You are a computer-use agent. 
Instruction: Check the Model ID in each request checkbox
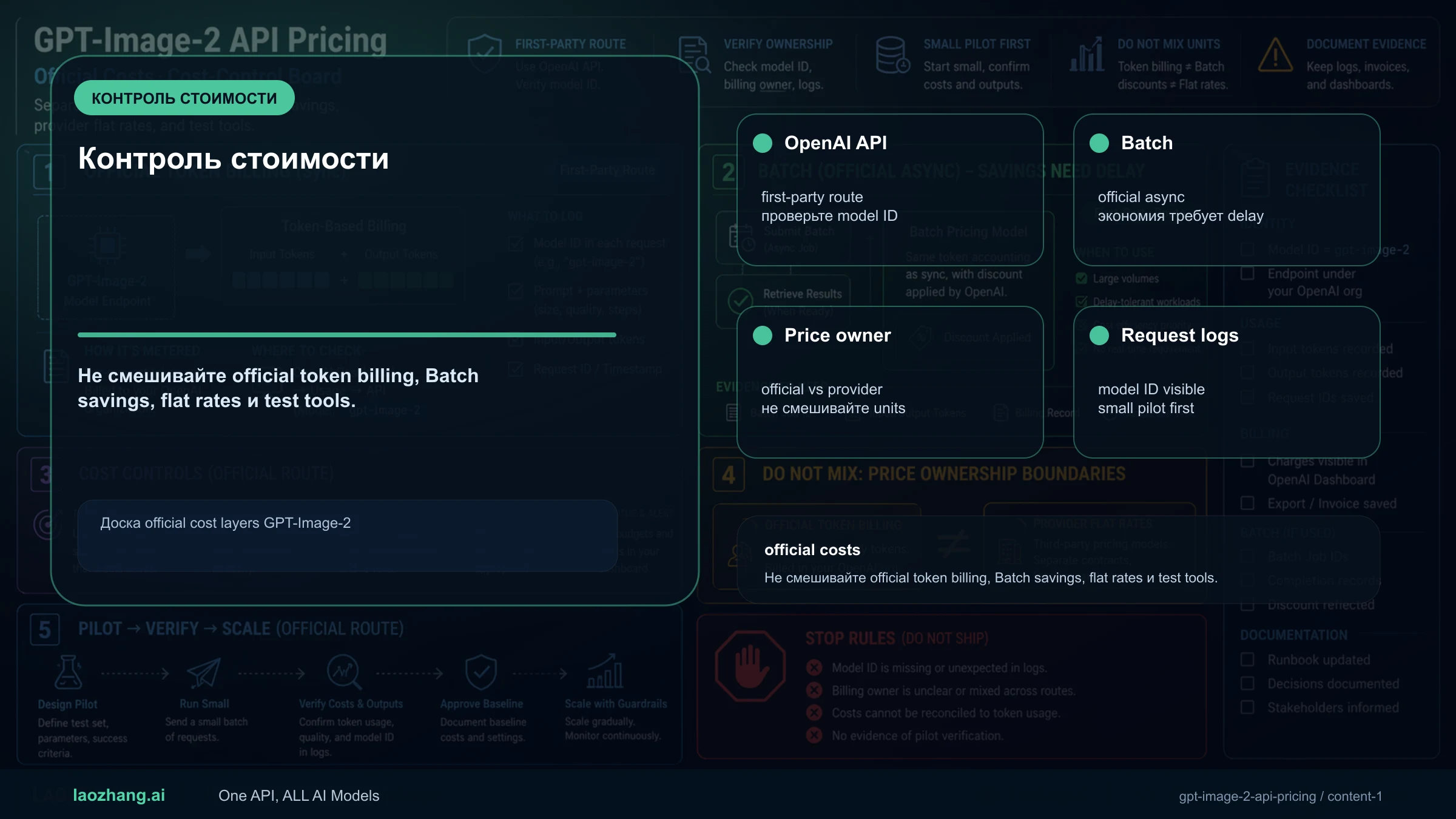[516, 244]
